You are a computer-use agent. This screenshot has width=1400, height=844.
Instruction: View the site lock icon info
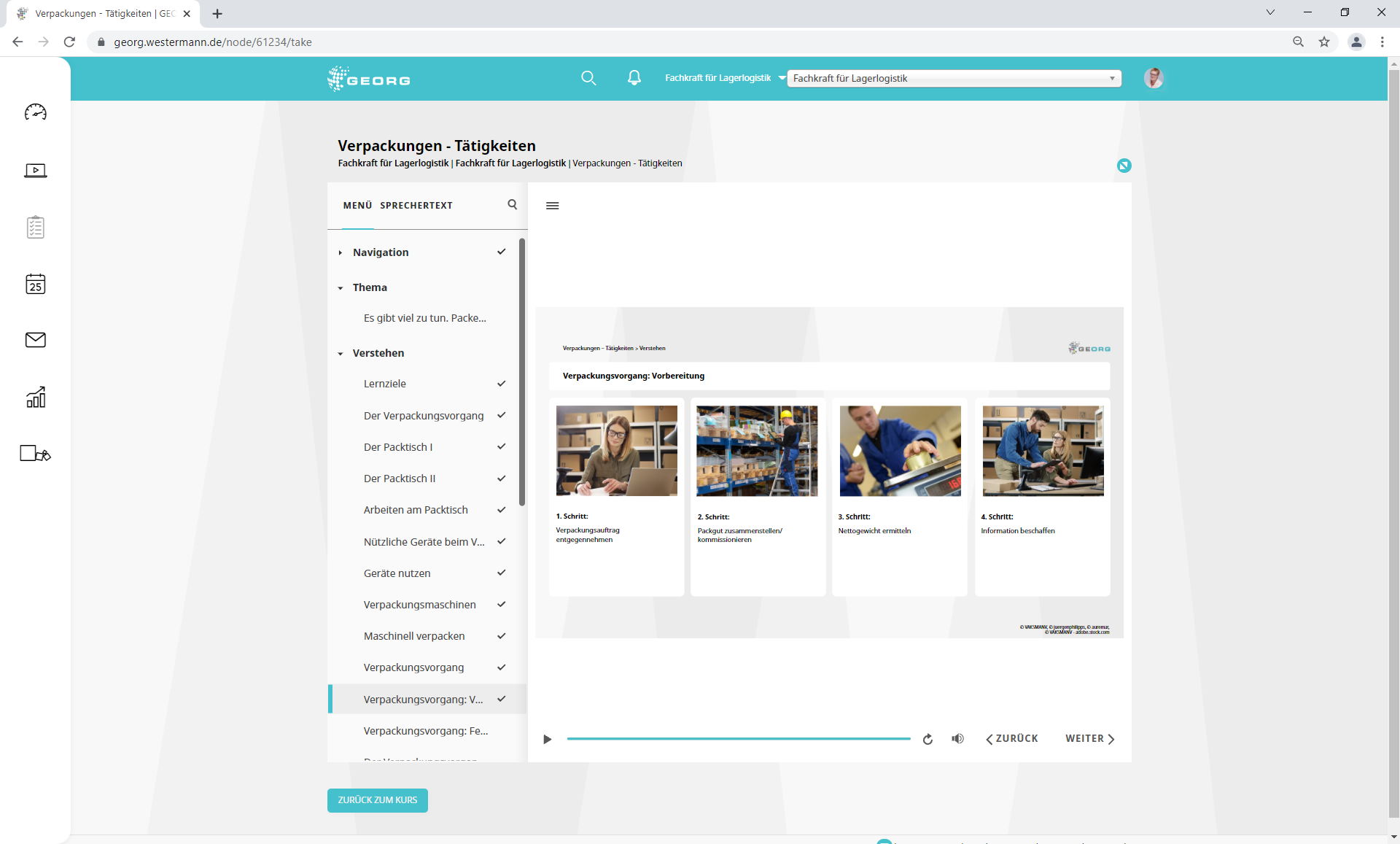[101, 42]
